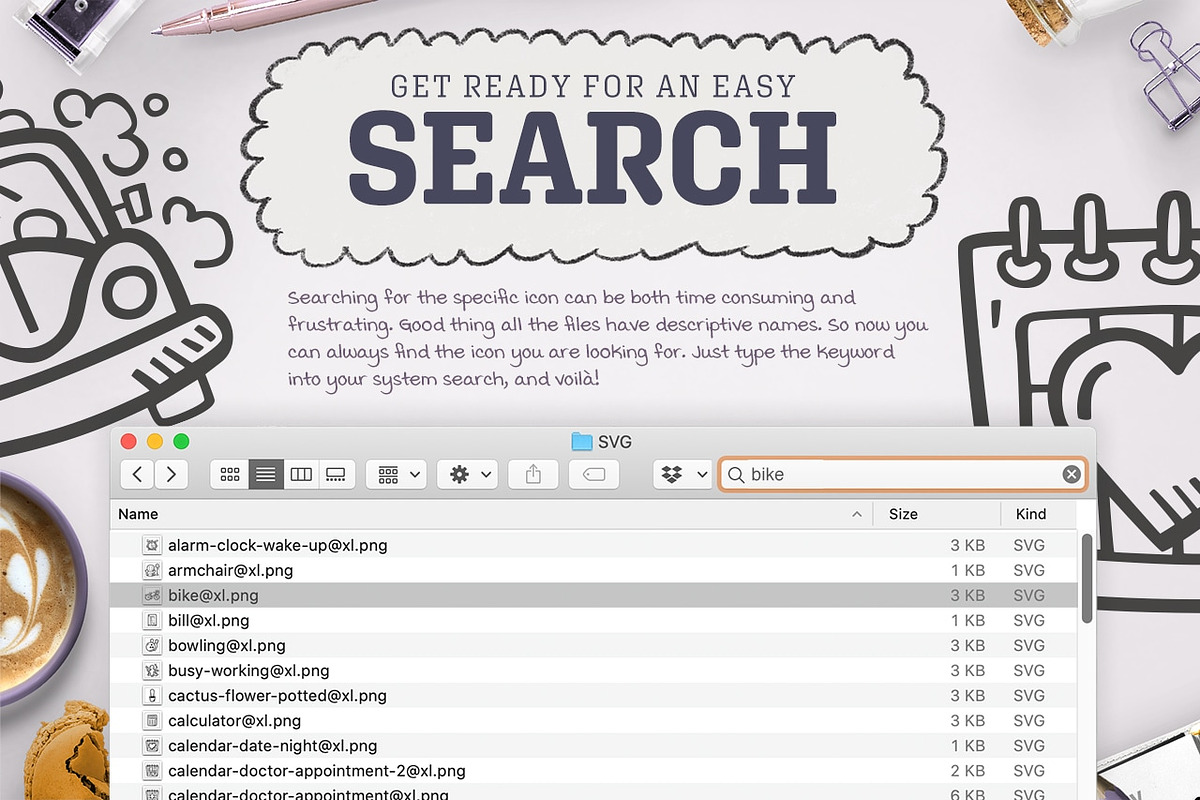
Task: Select the highlighted bike@xl.png row
Action: (595, 595)
